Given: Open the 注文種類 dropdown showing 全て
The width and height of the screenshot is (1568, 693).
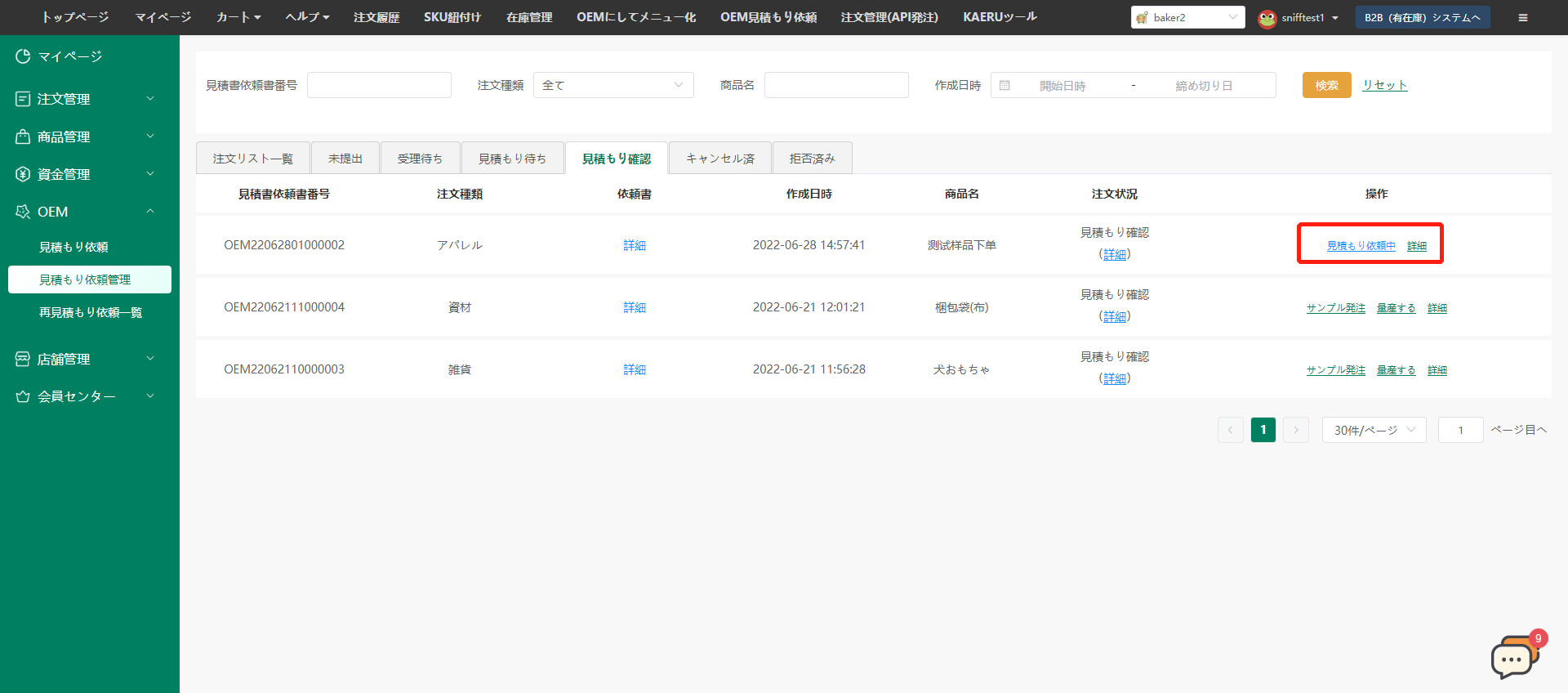Looking at the screenshot, I should (x=613, y=85).
